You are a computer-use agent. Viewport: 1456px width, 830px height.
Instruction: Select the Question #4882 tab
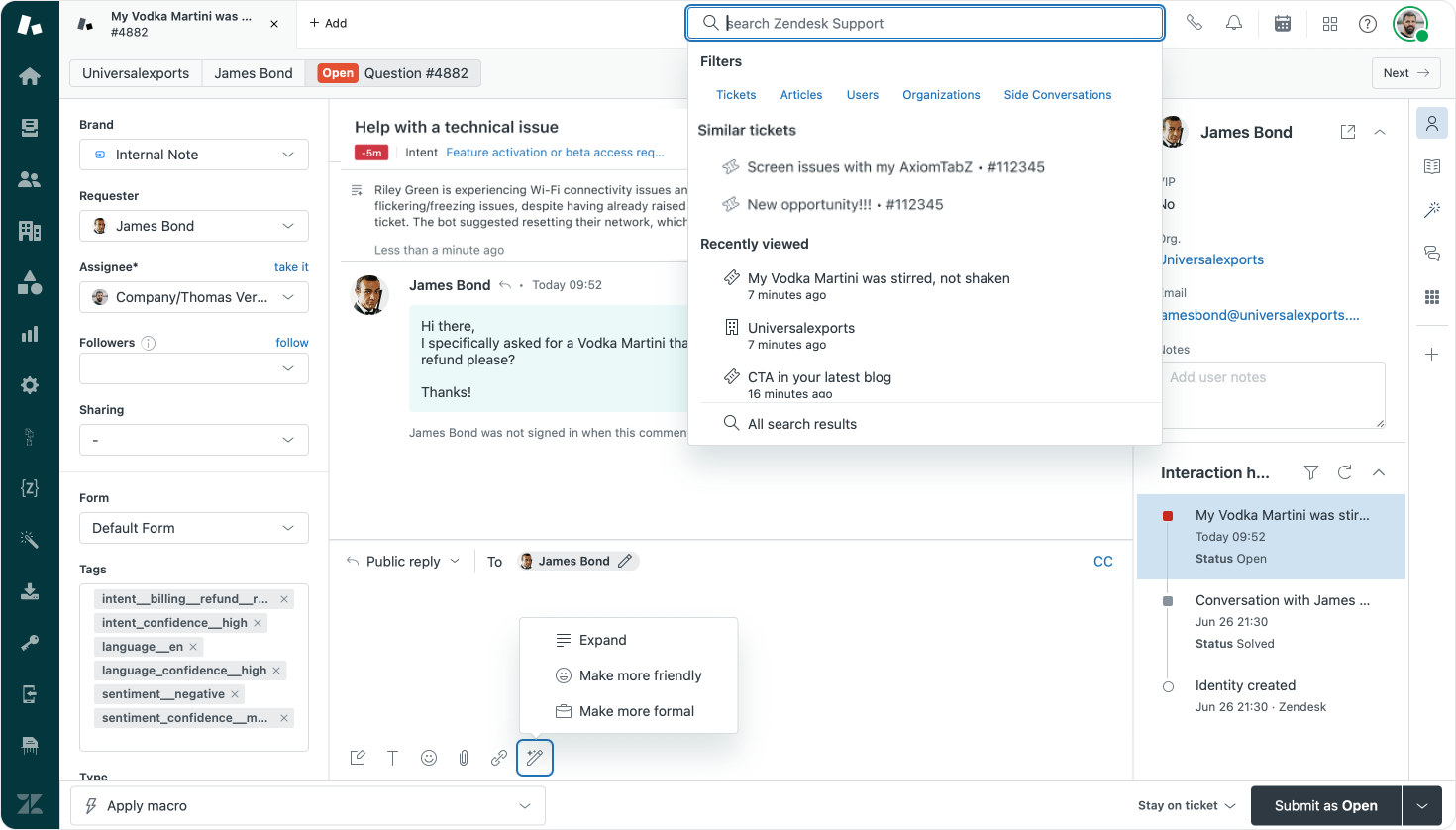(393, 73)
